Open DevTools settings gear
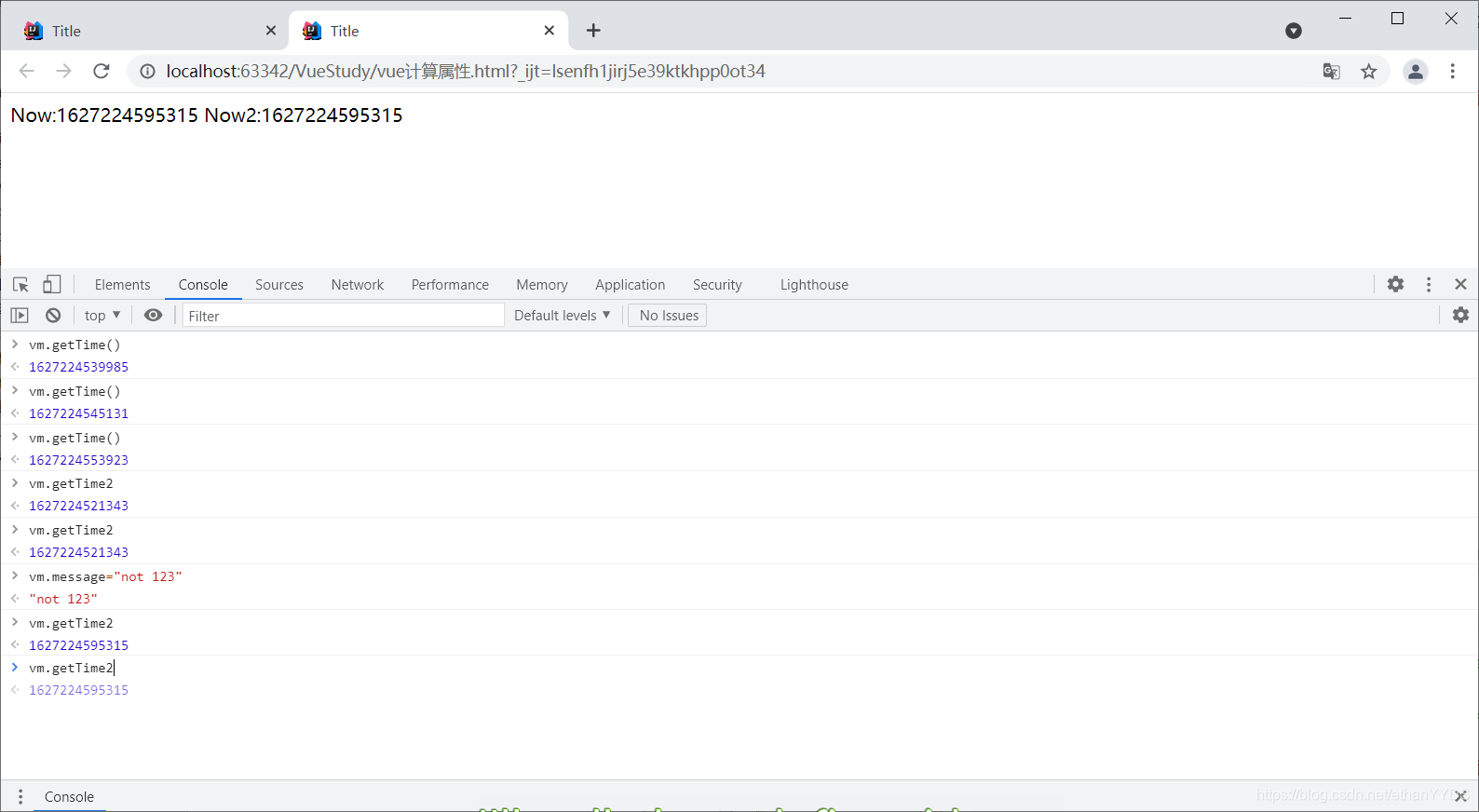 (1395, 284)
